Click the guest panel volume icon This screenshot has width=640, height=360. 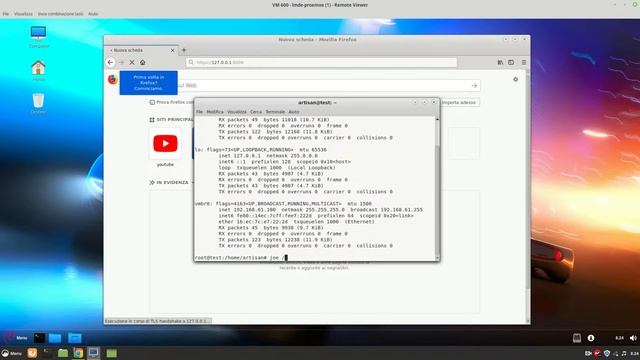click(x=633, y=338)
